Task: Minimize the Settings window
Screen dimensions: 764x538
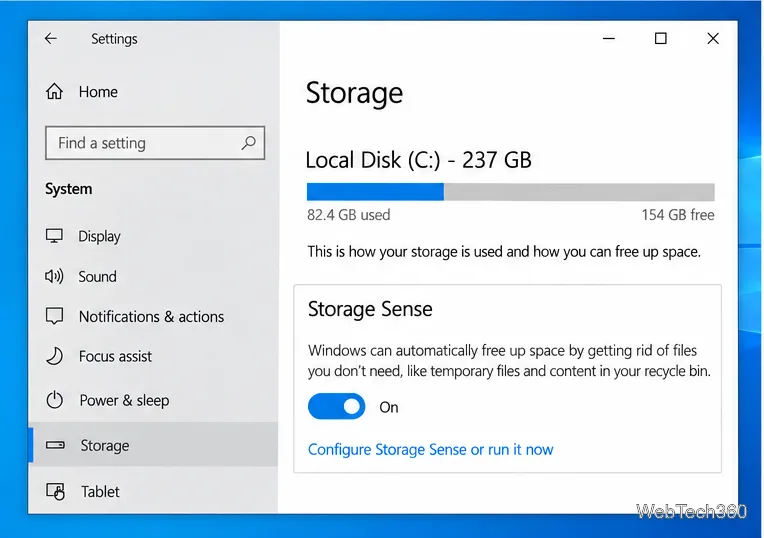Action: click(x=609, y=38)
